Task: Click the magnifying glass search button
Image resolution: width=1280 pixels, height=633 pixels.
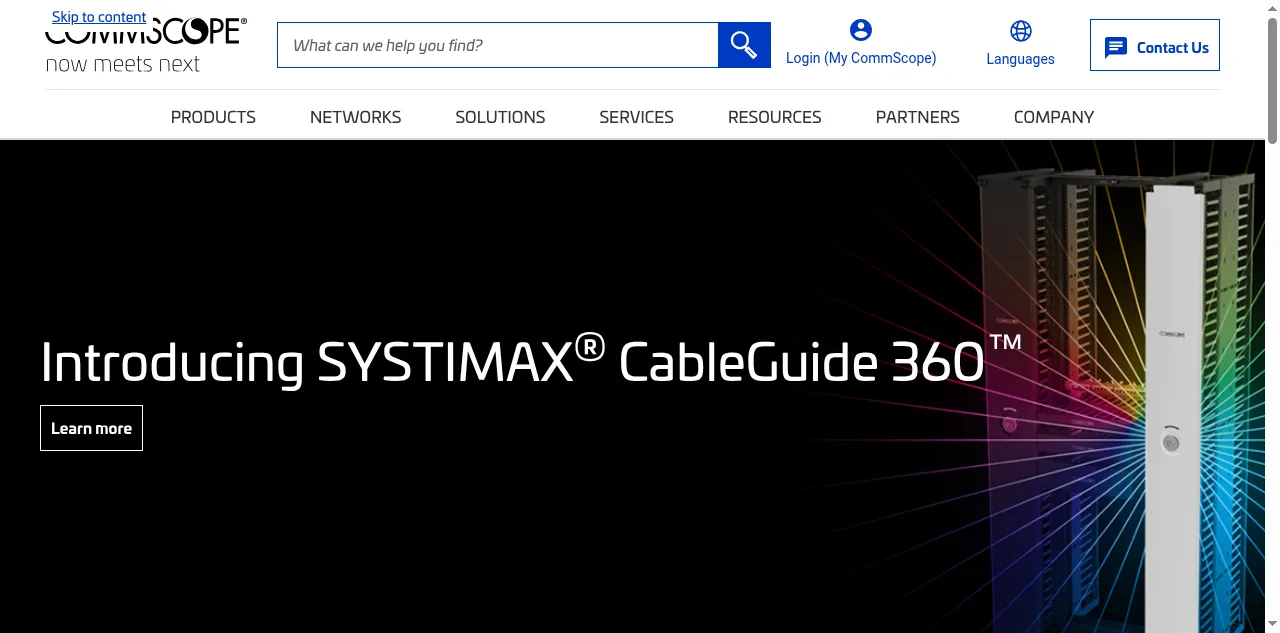Action: pyautogui.click(x=744, y=45)
